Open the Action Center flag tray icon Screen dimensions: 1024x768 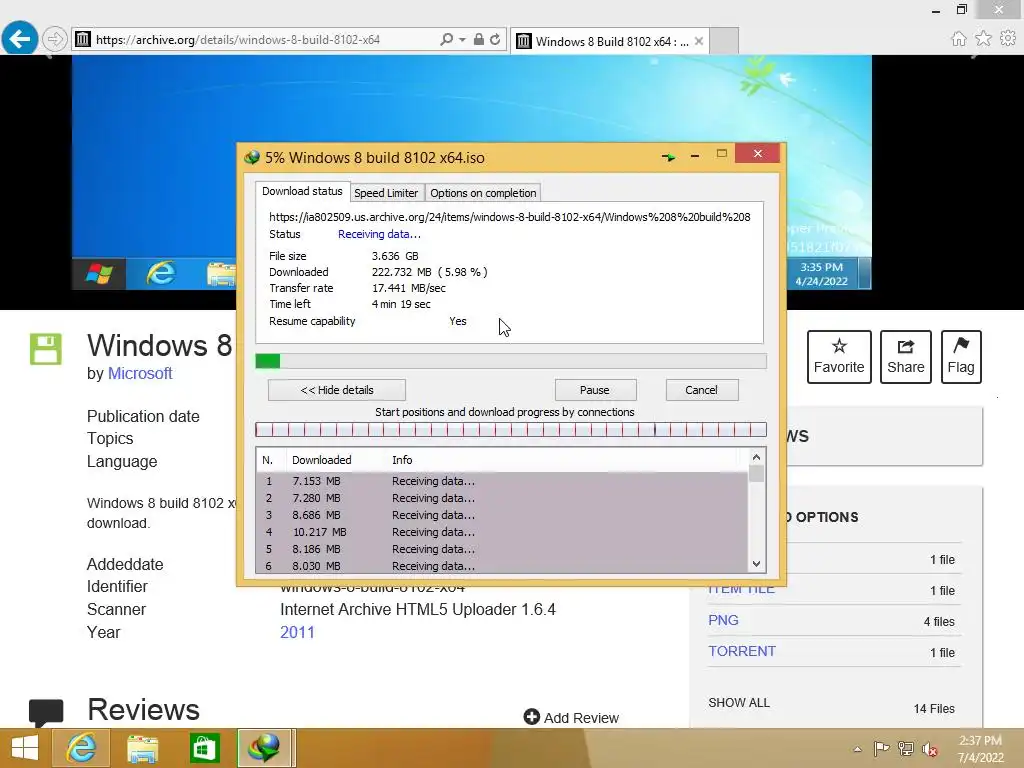pos(881,748)
